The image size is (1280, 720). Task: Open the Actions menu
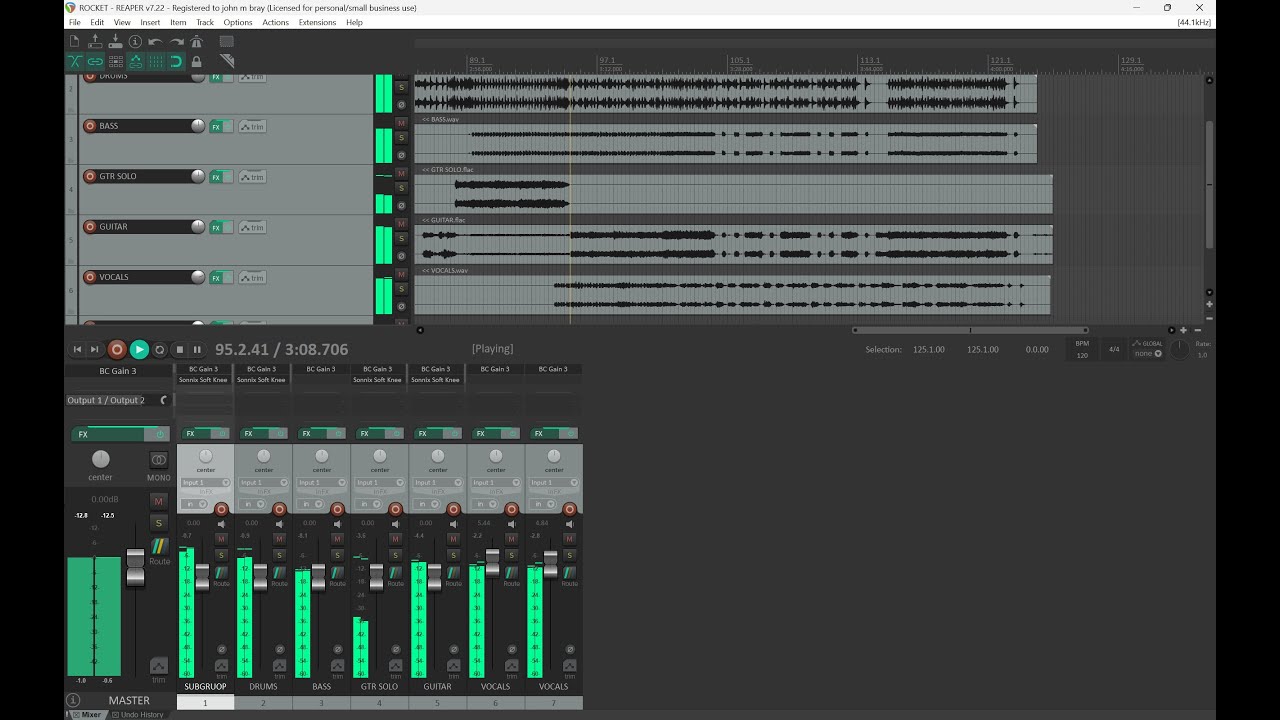tap(275, 22)
